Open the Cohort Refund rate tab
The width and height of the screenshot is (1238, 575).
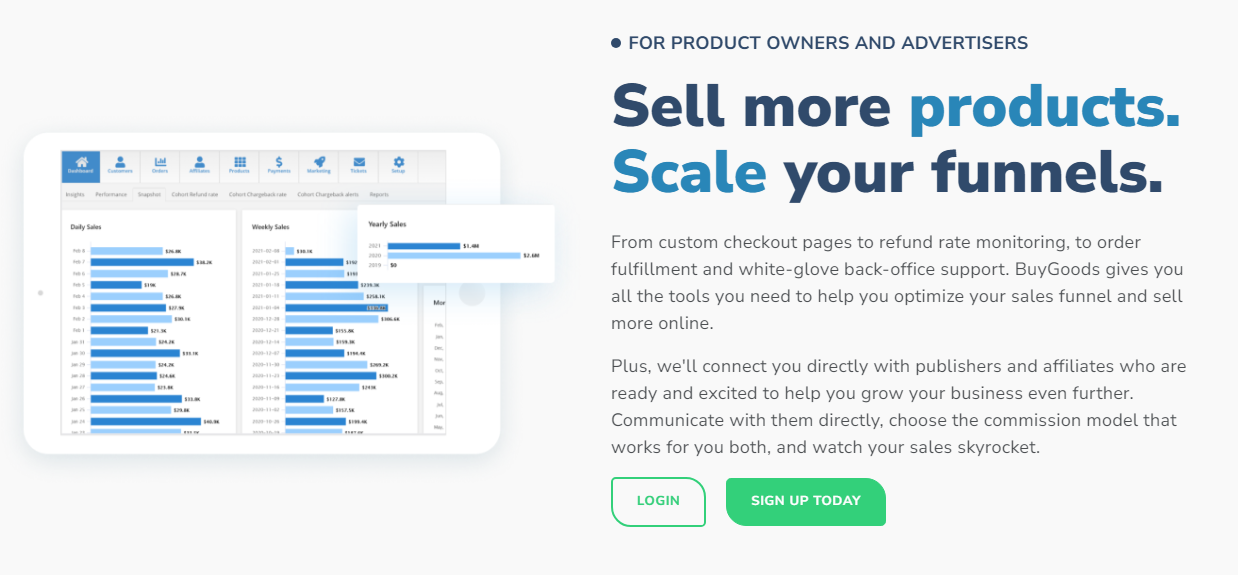pyautogui.click(x=195, y=194)
